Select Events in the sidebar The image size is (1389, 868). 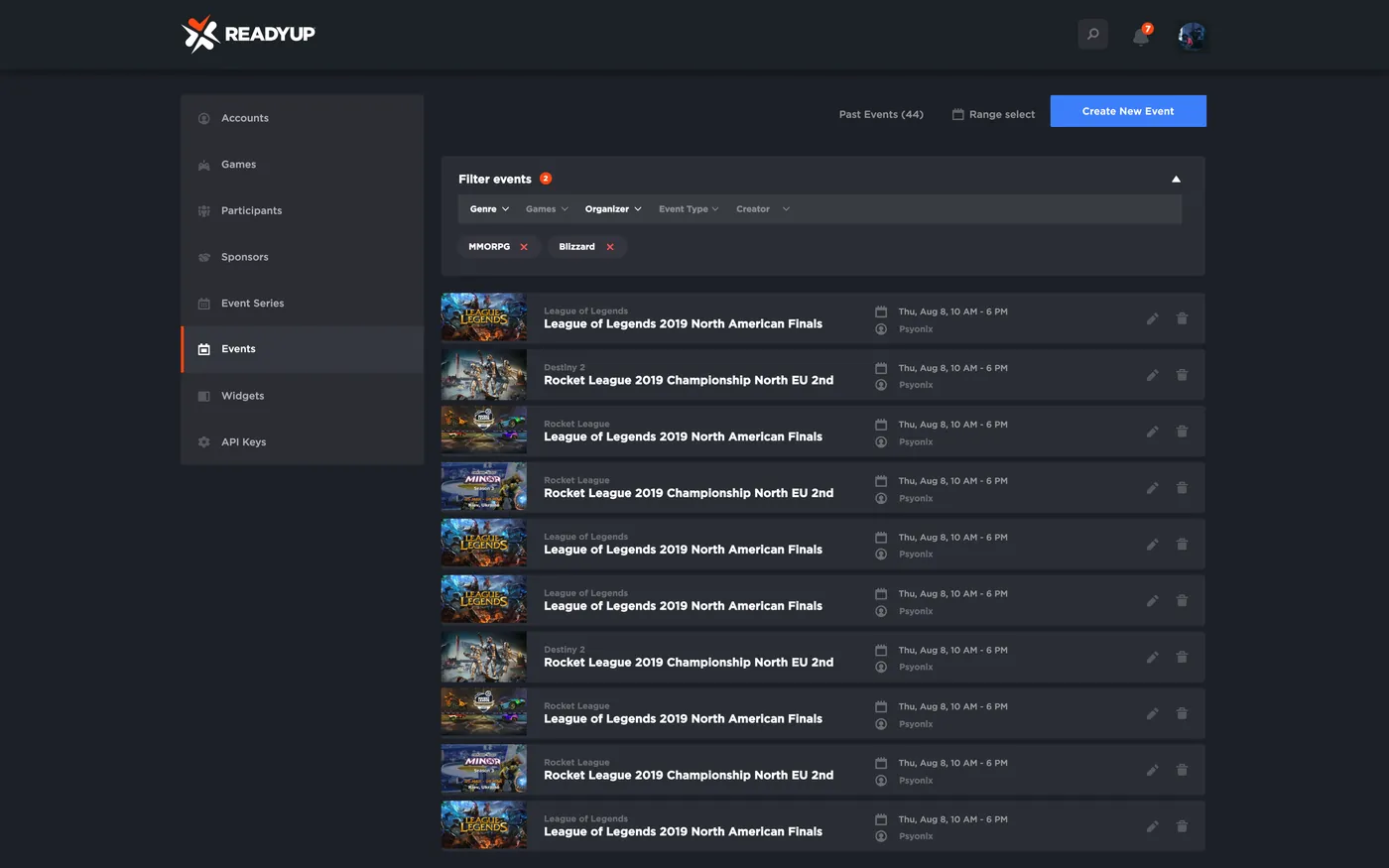click(x=303, y=349)
